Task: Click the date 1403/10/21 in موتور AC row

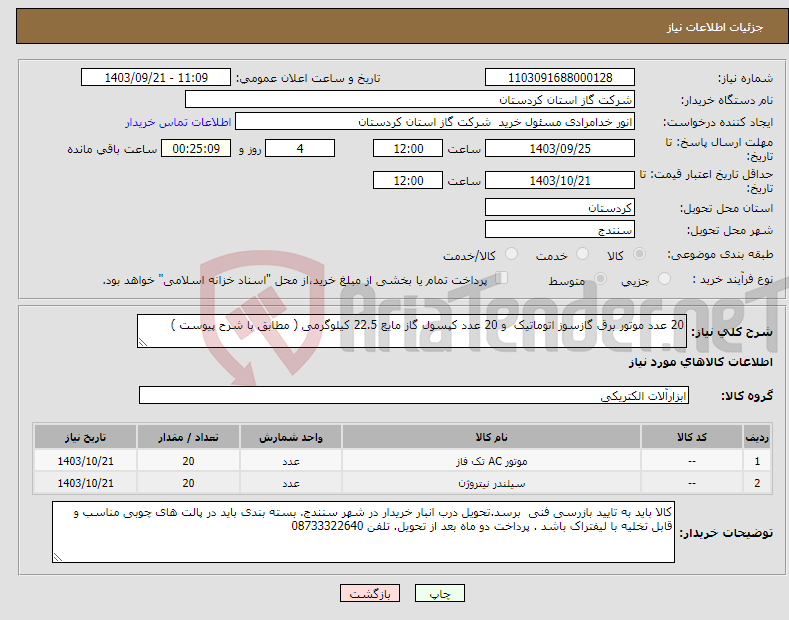Action: tap(86, 461)
